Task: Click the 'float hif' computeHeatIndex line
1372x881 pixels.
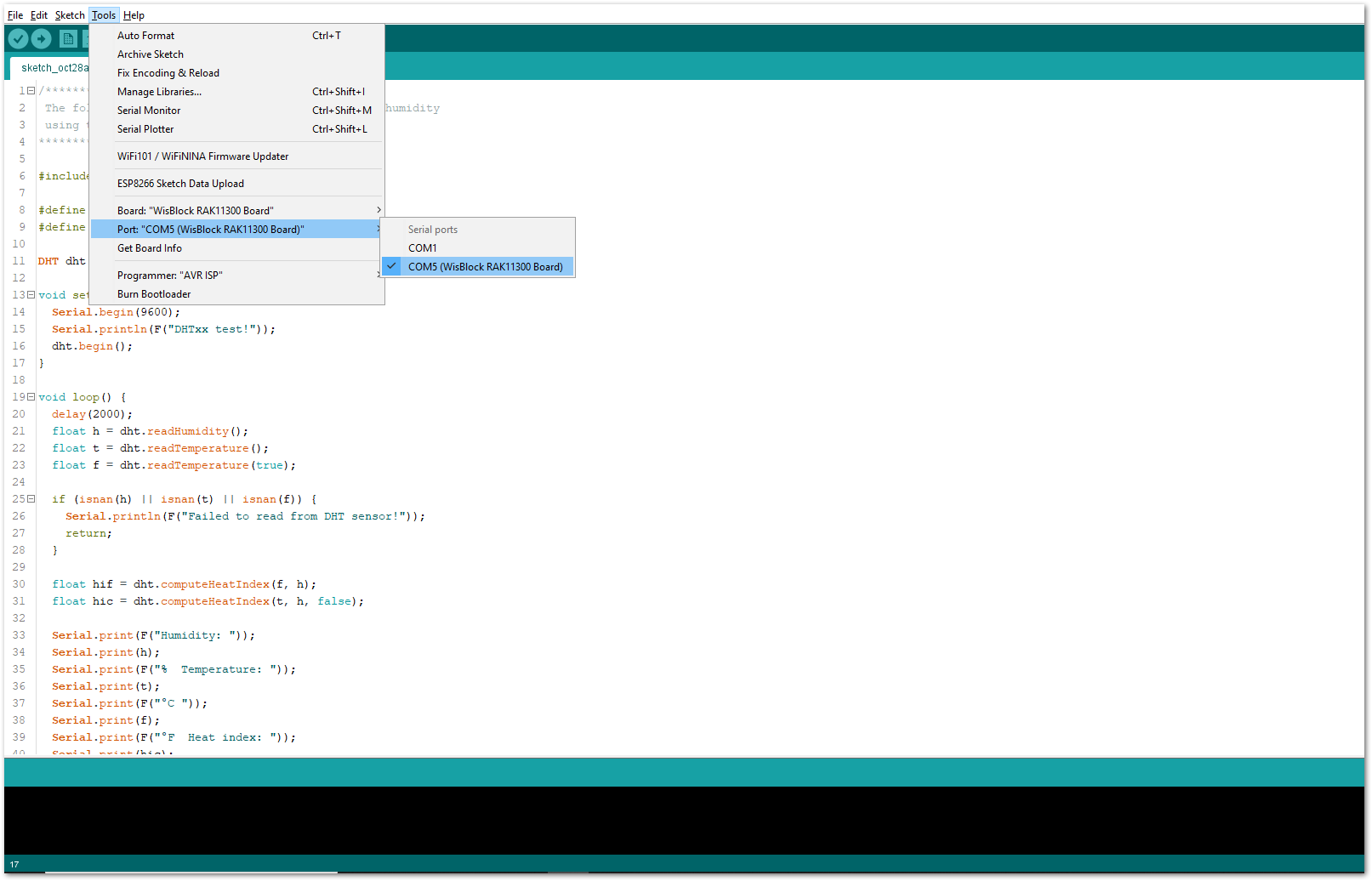Action: (184, 584)
